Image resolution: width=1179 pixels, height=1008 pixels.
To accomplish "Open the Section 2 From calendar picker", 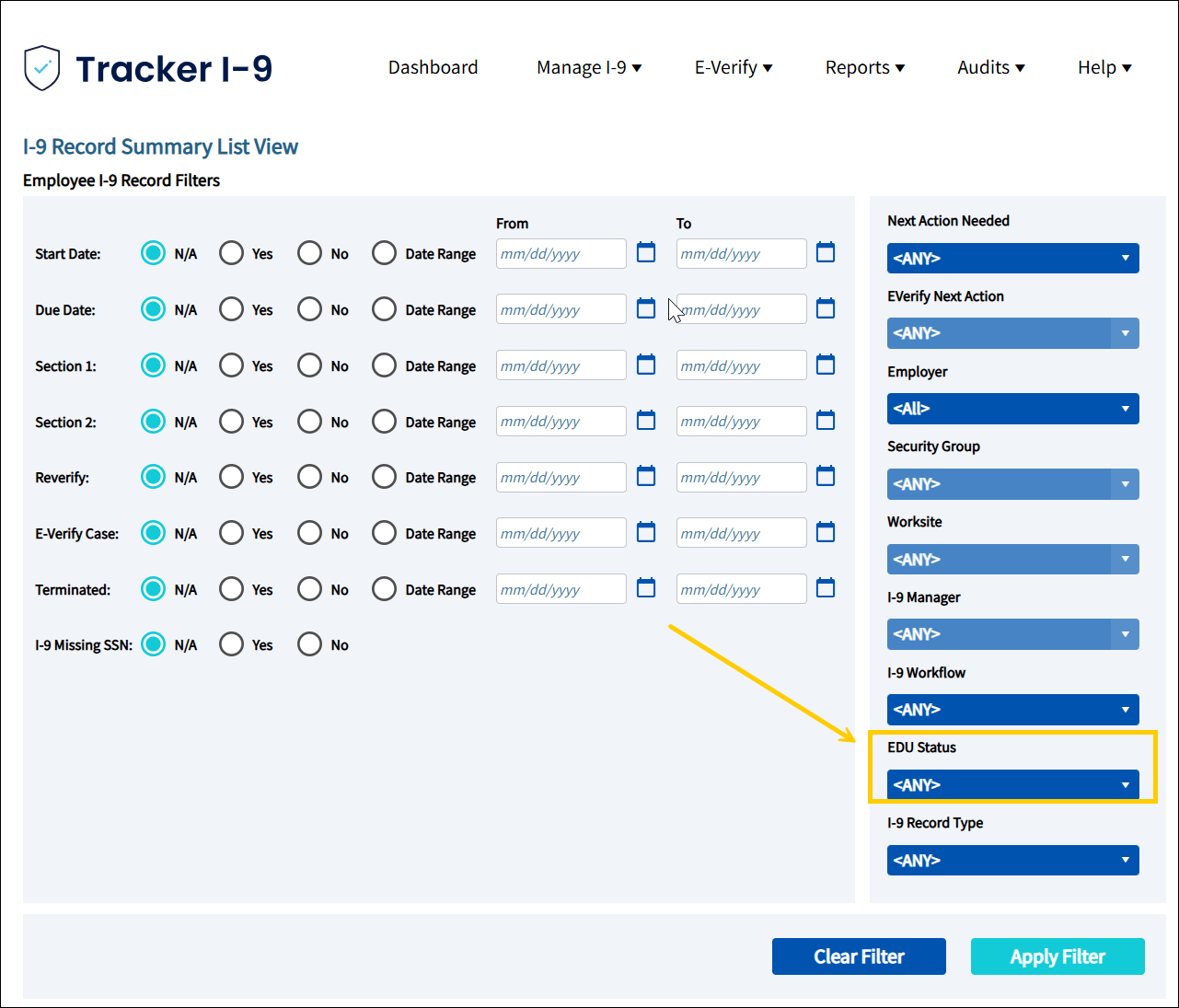I will [646, 421].
